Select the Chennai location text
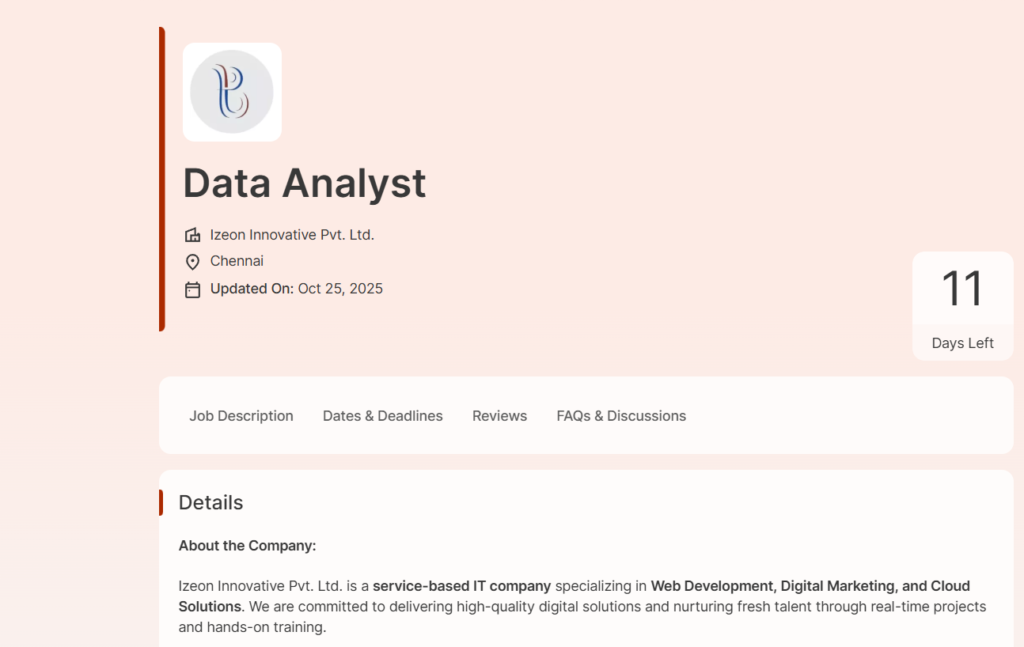 (x=237, y=261)
